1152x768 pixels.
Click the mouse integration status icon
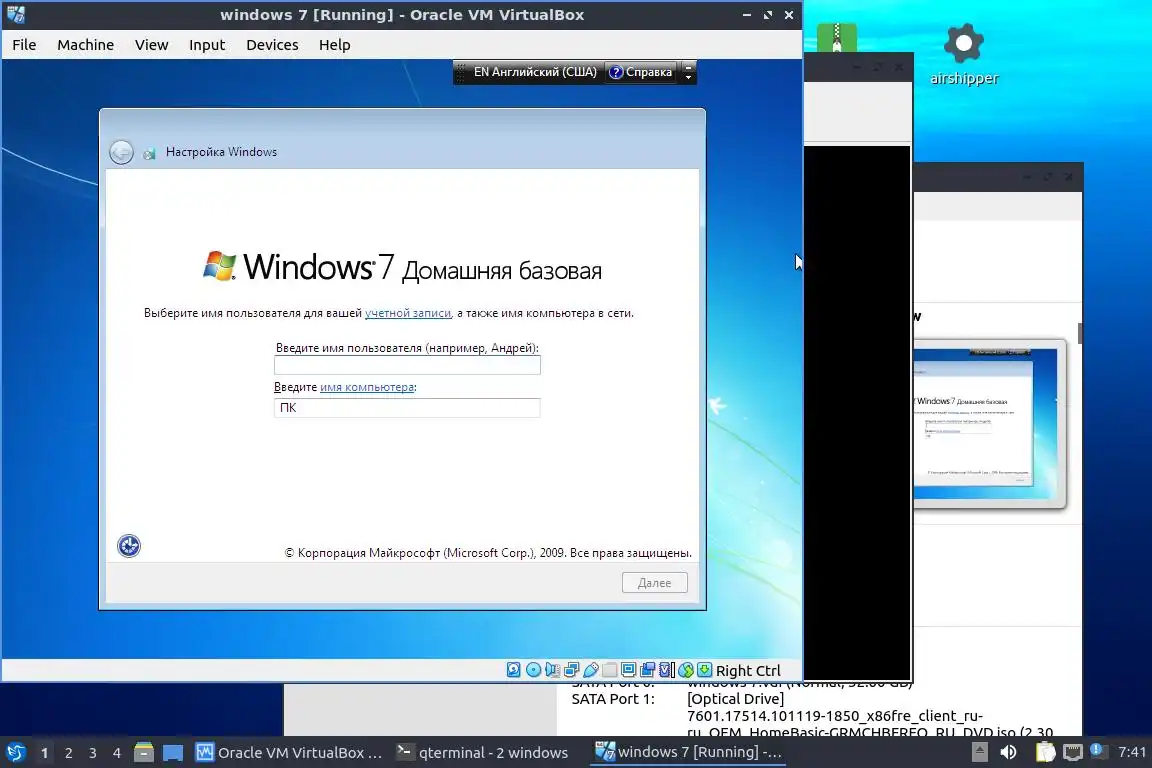tap(685, 670)
